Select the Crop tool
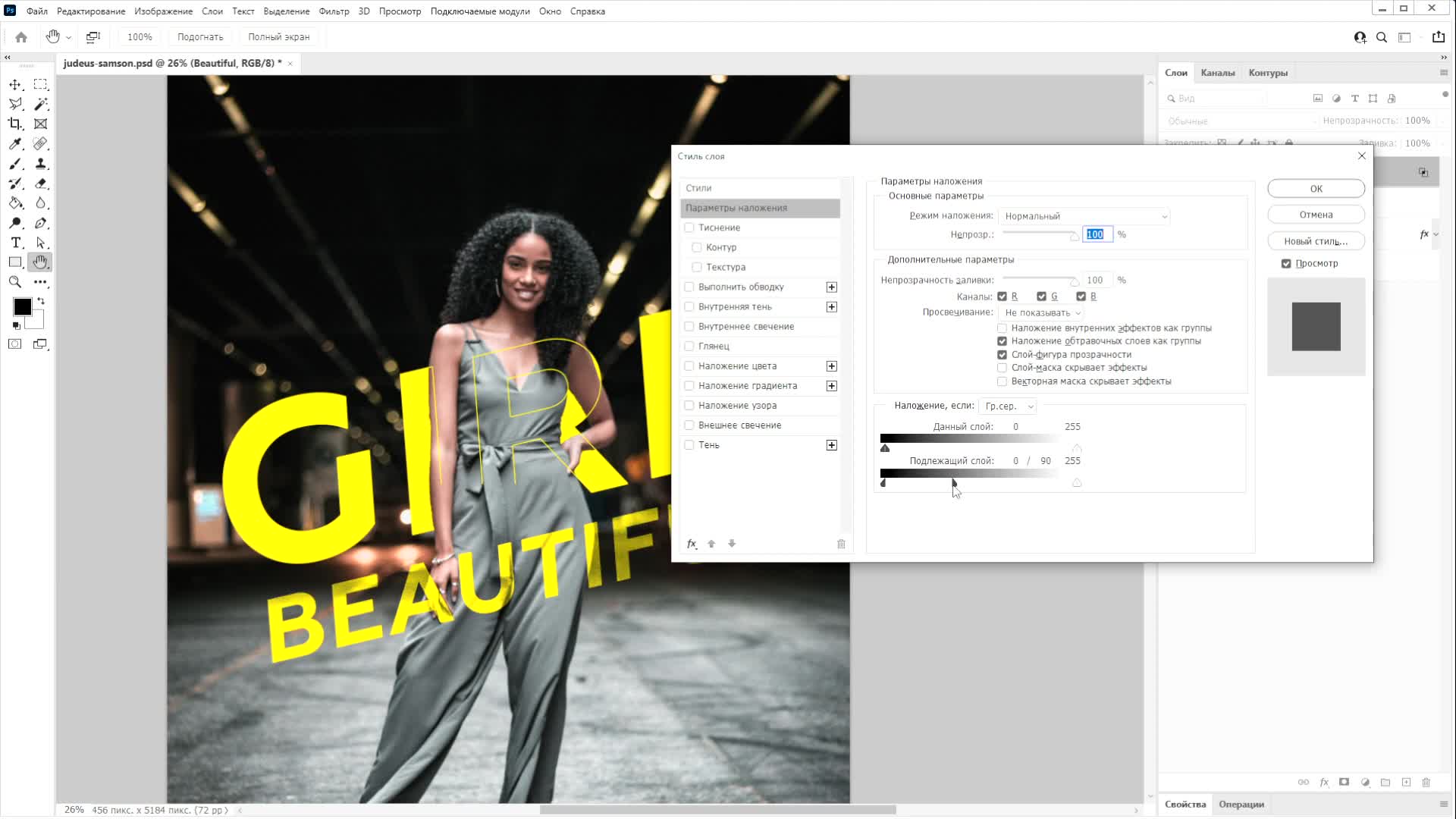This screenshot has height=819, width=1456. [15, 124]
